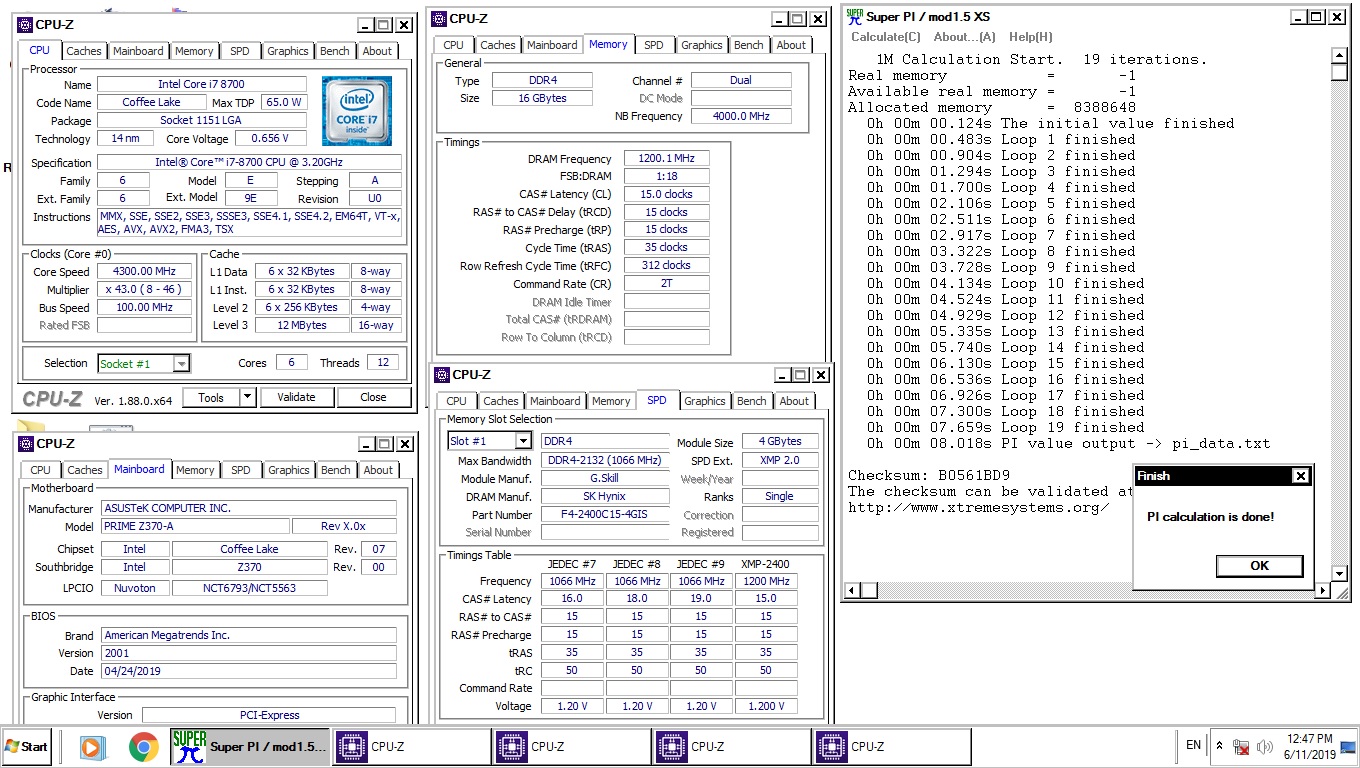The width and height of the screenshot is (1360, 768).
Task: Open Graphics tab in CPU window
Action: [x=287, y=51]
